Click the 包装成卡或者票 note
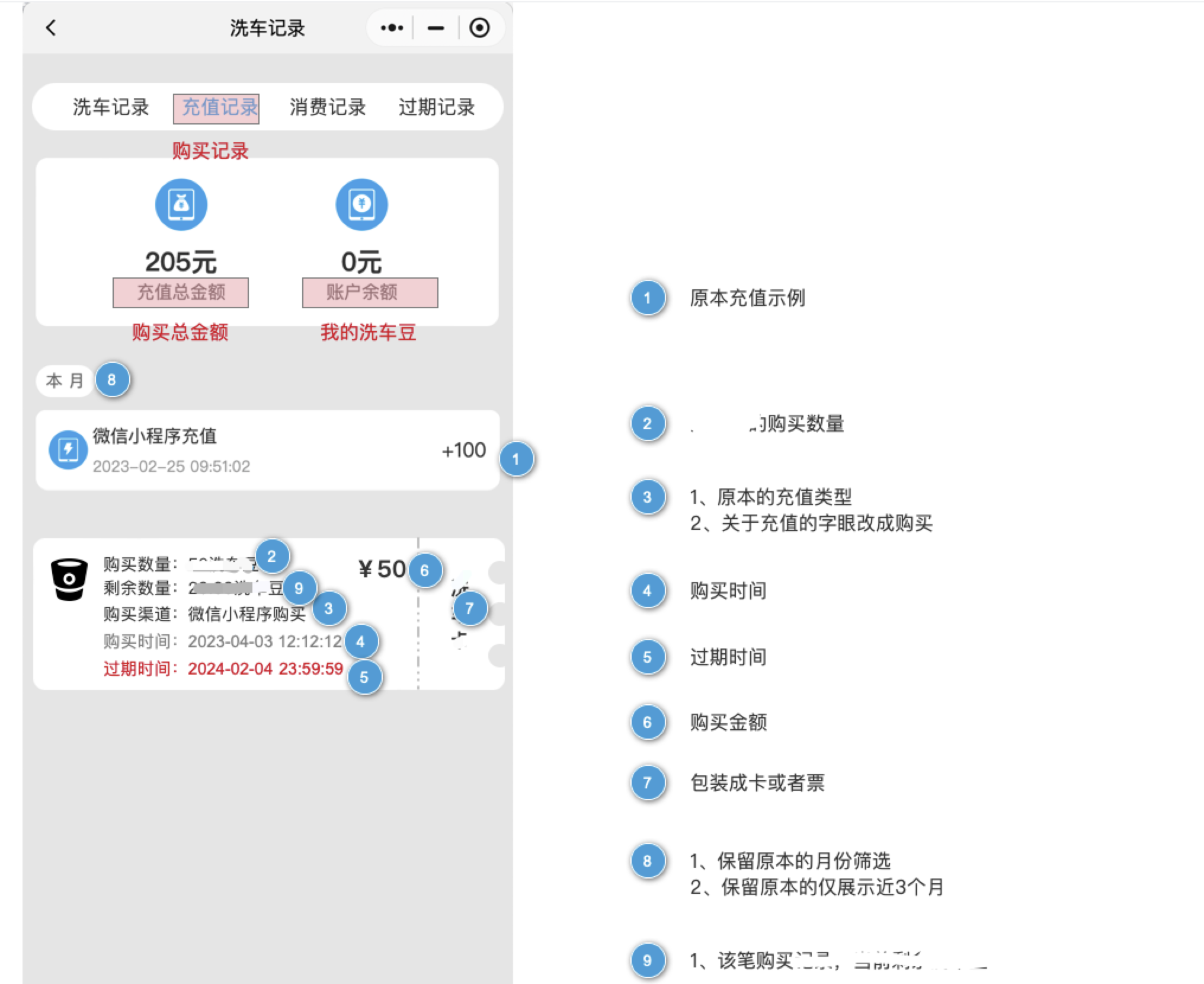1204x984 pixels. click(757, 782)
